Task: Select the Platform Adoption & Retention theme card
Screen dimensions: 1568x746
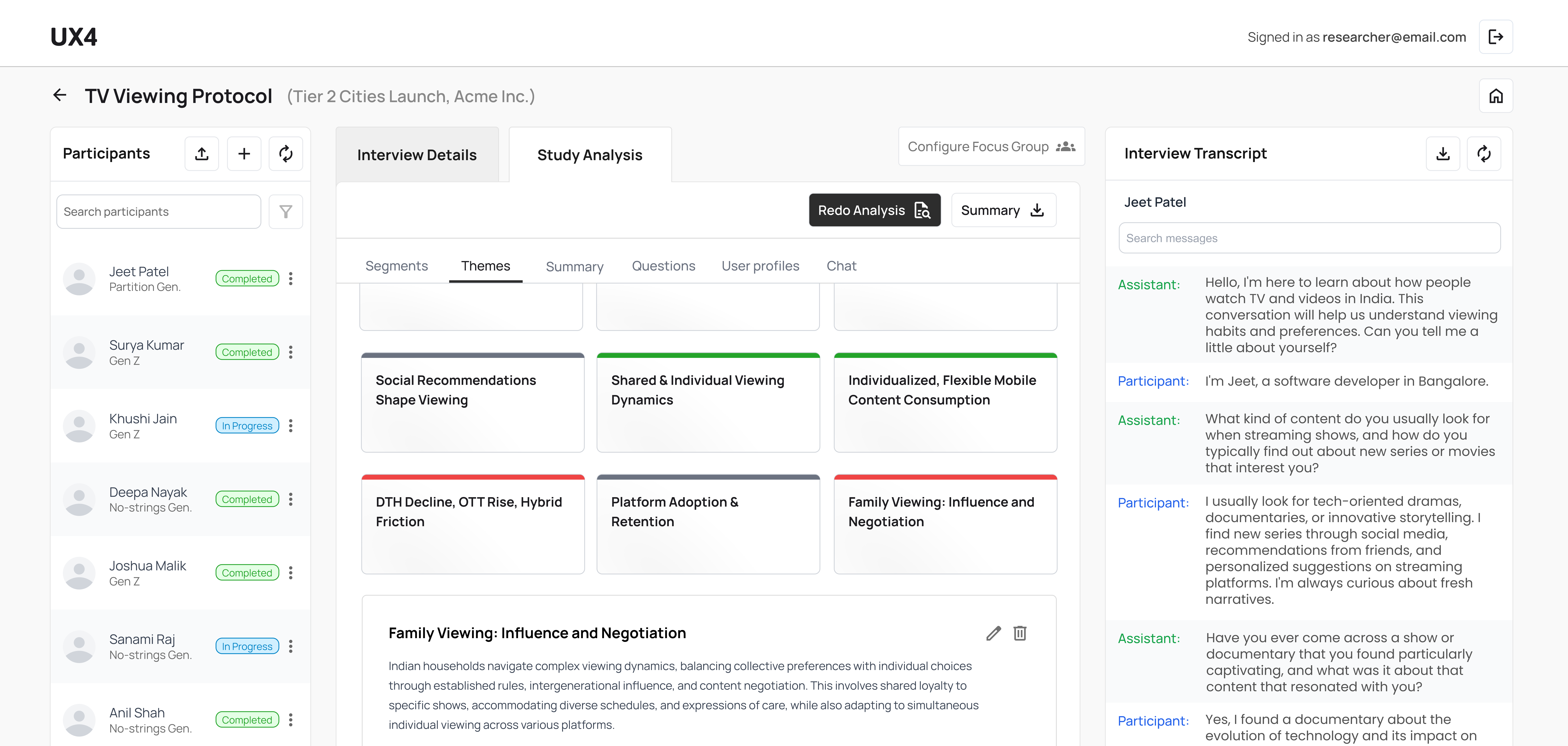Action: click(708, 524)
